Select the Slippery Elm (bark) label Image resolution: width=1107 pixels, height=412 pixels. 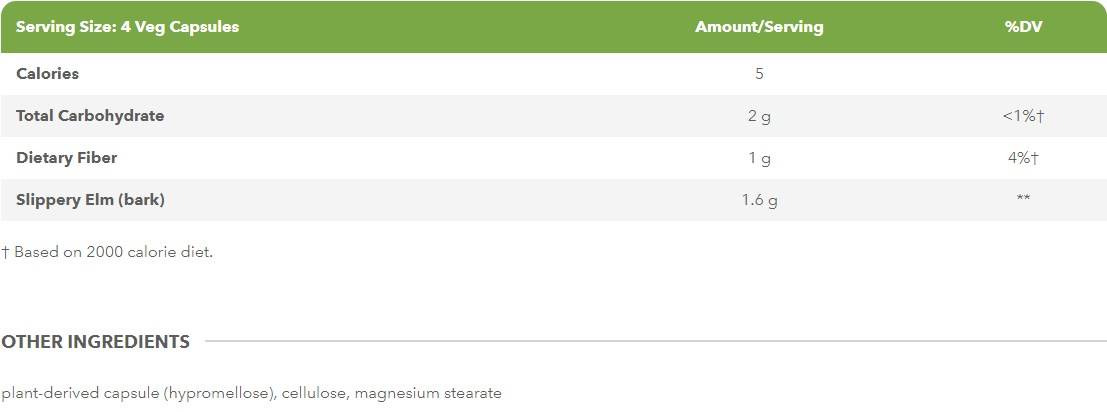pyautogui.click(x=90, y=200)
